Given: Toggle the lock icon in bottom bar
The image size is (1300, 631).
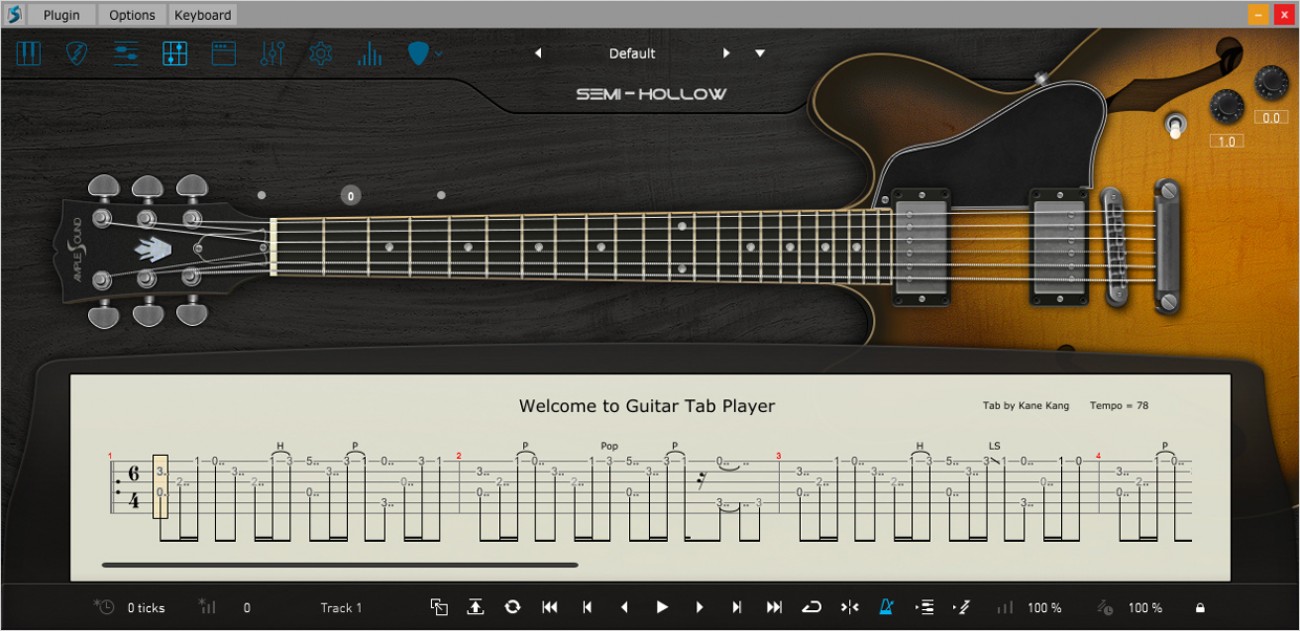Looking at the screenshot, I should pos(1200,608).
